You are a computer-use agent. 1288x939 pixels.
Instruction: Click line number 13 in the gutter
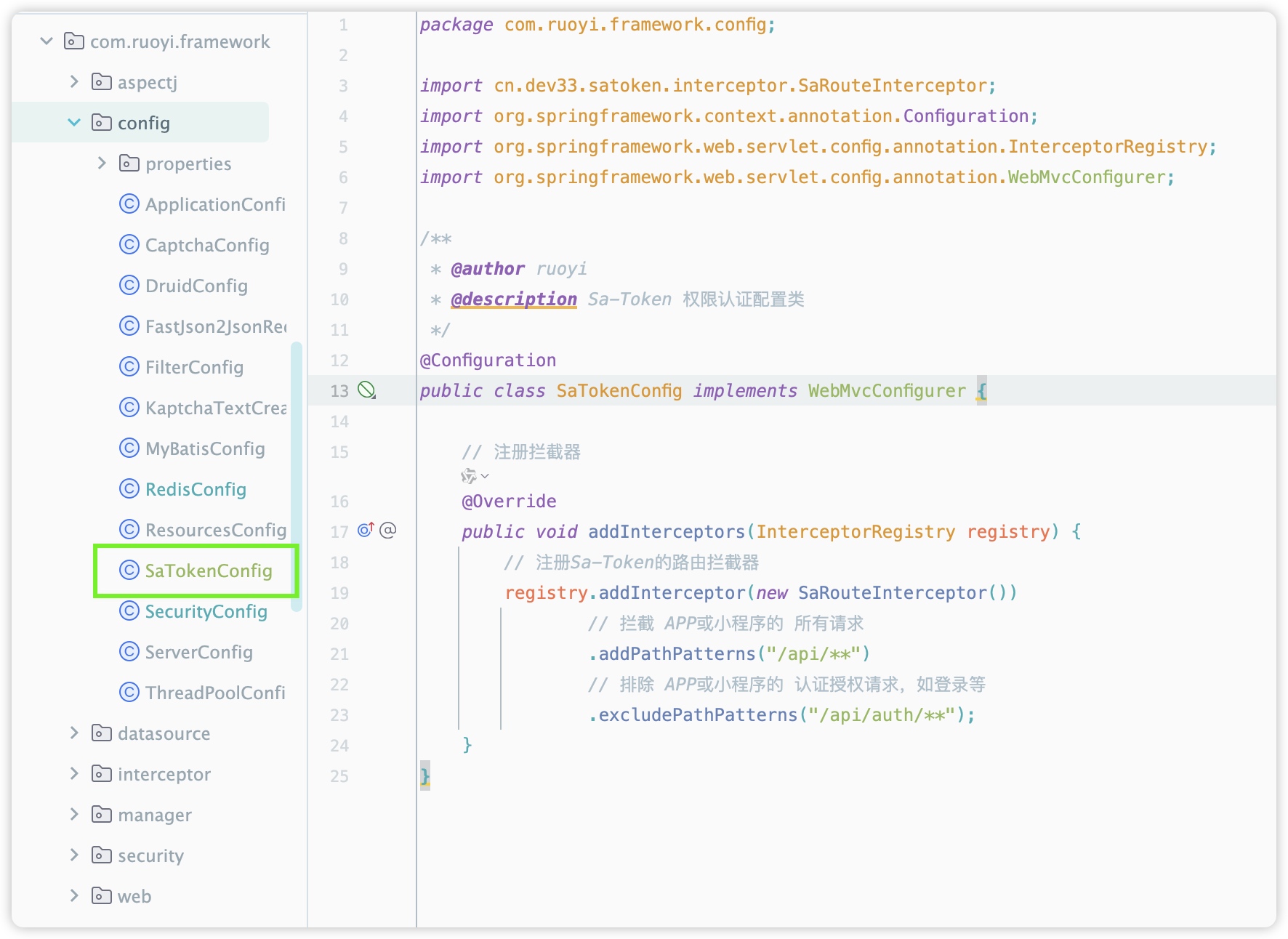coord(339,391)
